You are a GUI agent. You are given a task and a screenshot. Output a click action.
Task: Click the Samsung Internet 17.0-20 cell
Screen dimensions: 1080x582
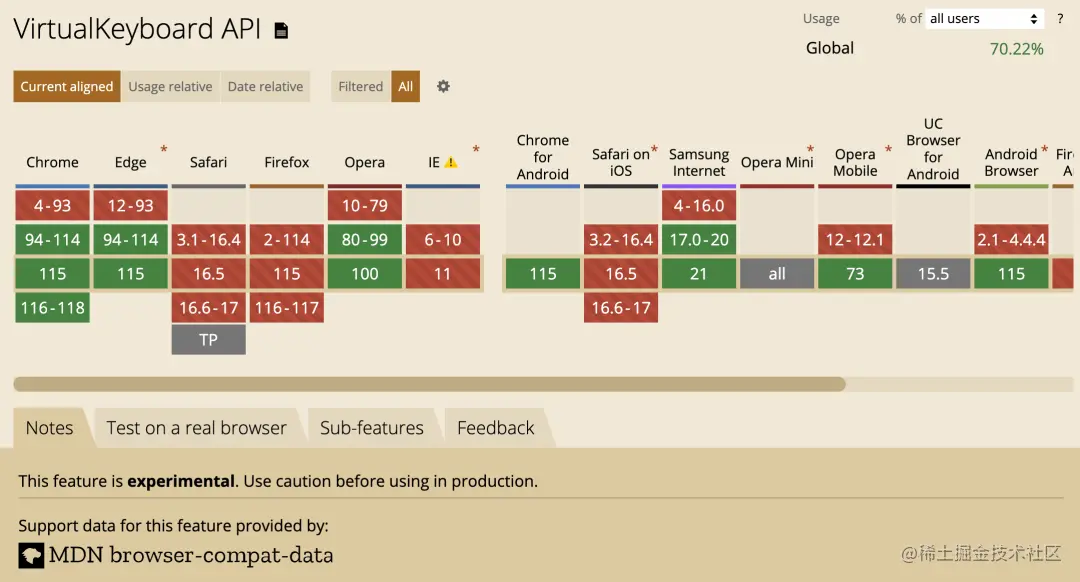[699, 240]
